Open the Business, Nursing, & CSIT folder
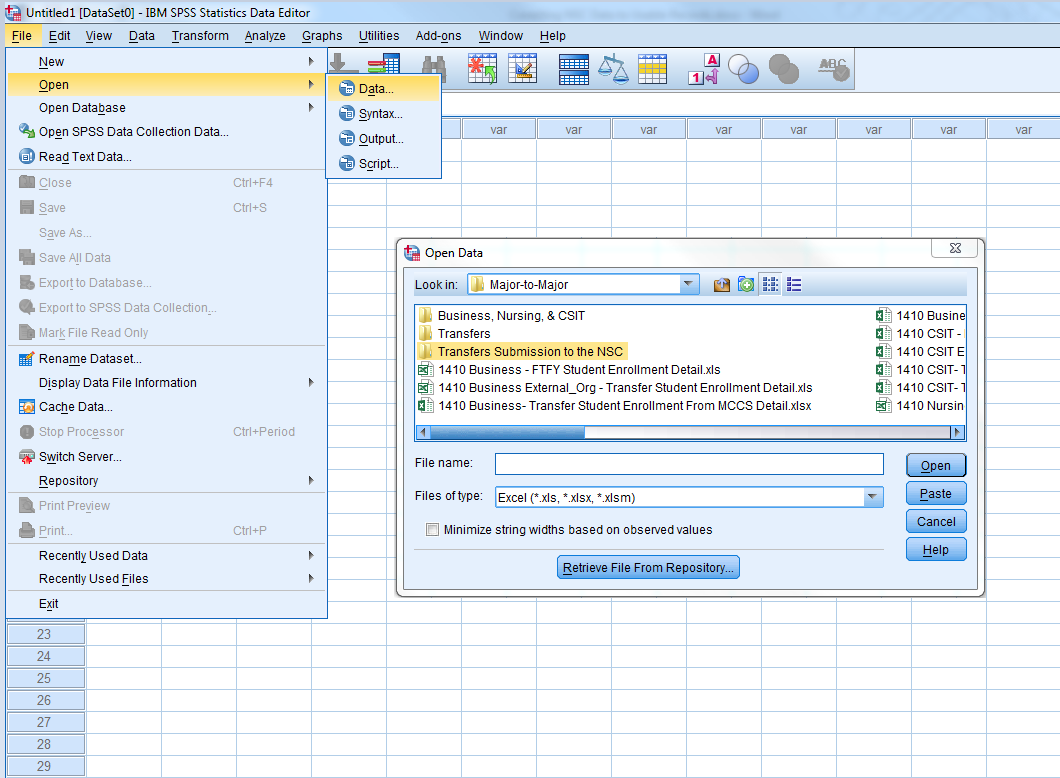 point(502,316)
